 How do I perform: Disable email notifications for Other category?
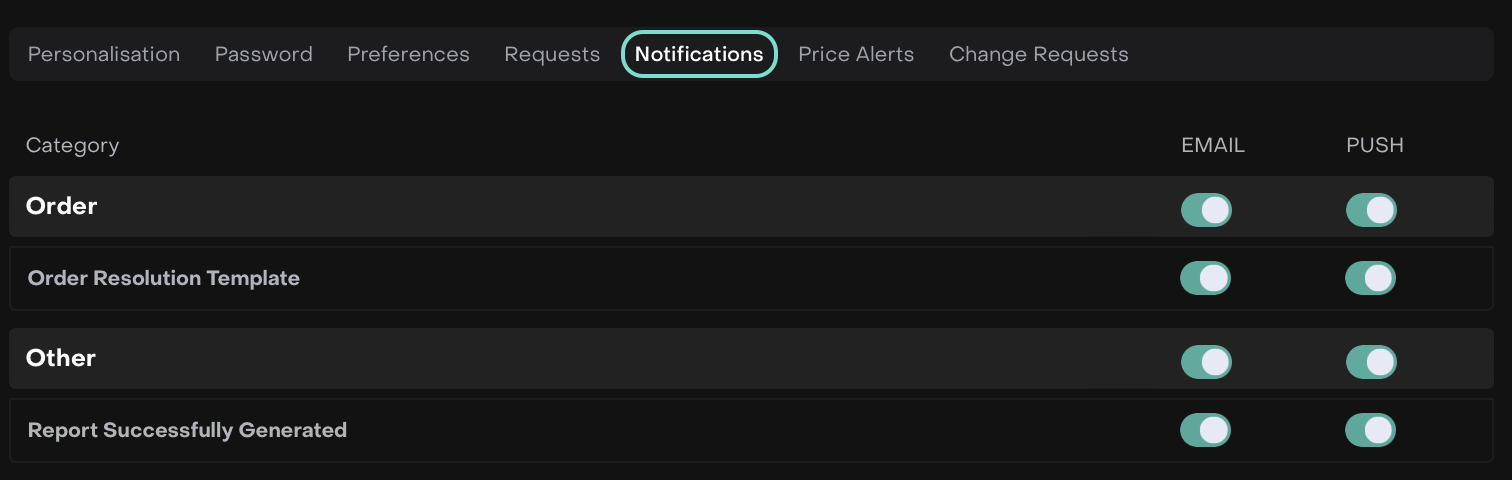[1206, 362]
